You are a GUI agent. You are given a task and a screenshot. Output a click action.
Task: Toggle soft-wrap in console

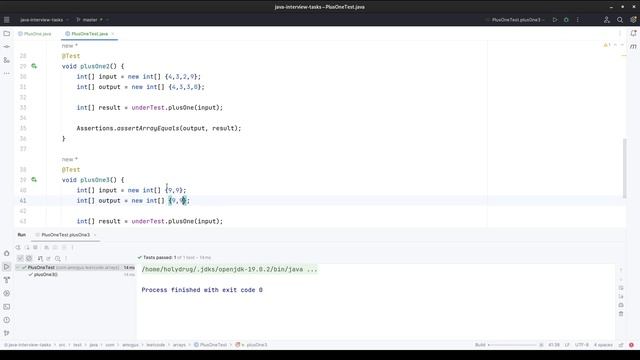(x=621, y=288)
